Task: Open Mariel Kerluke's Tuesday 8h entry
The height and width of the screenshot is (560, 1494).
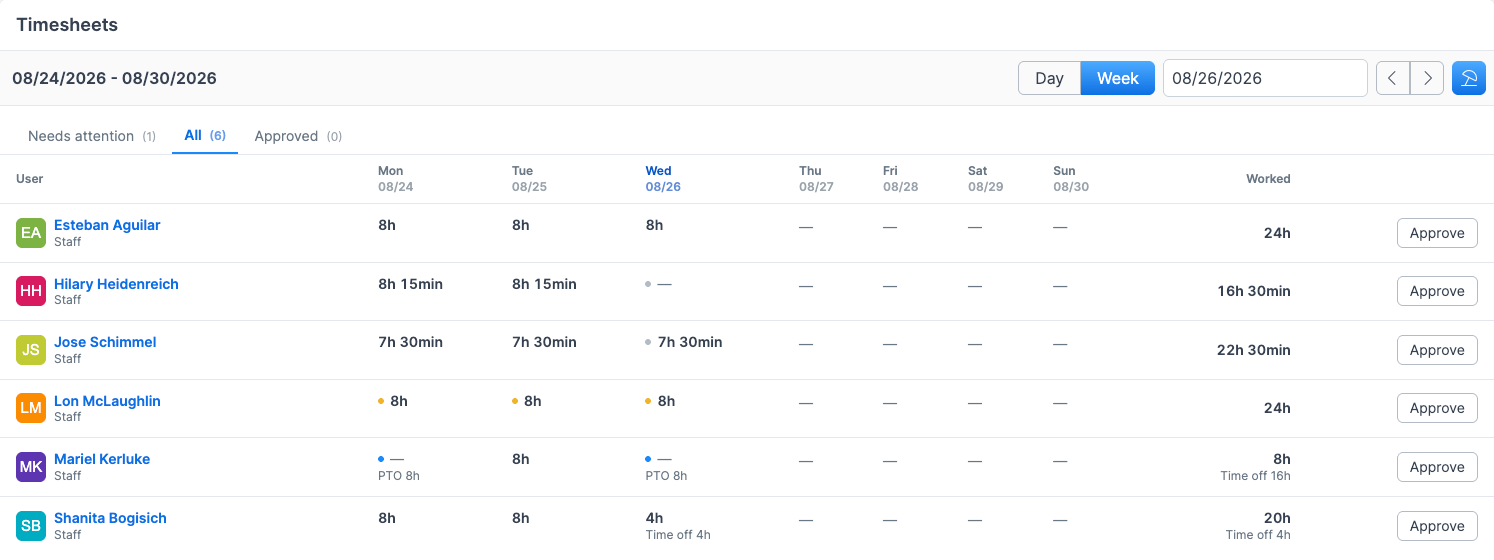Action: (x=521, y=459)
